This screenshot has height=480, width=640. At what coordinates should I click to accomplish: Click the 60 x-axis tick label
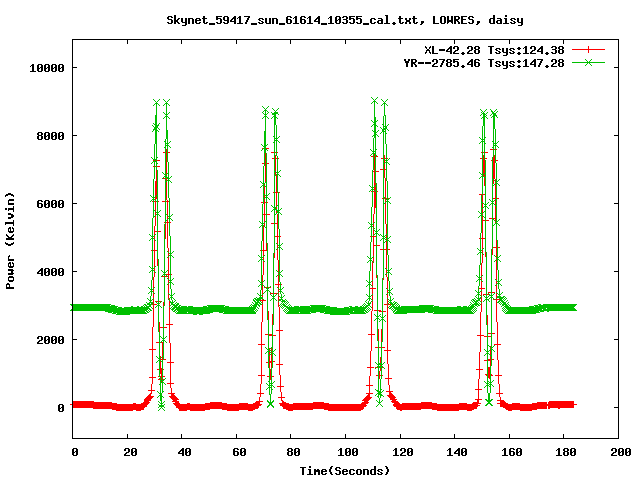click(x=239, y=452)
